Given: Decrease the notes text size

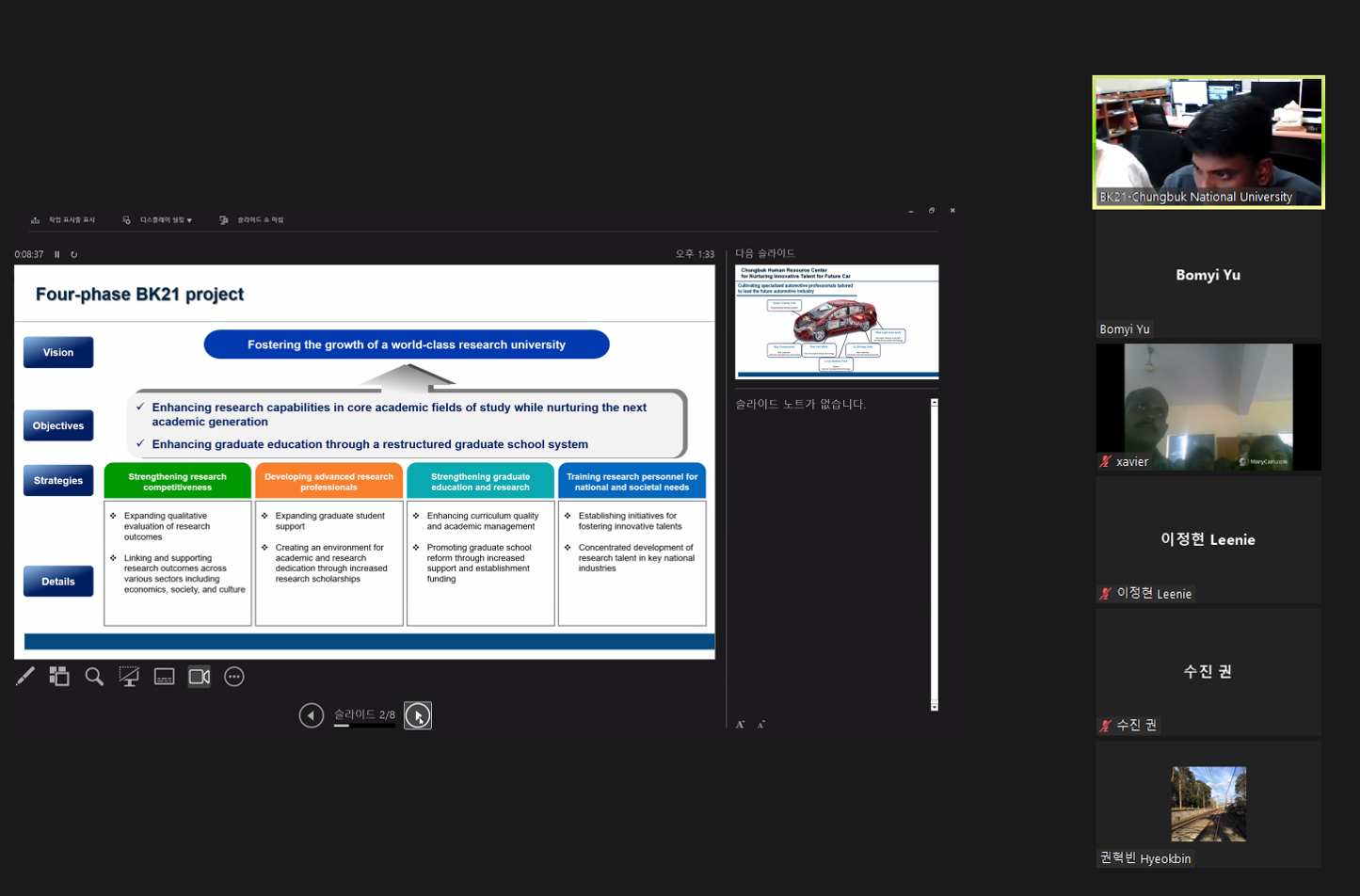Looking at the screenshot, I should [761, 725].
